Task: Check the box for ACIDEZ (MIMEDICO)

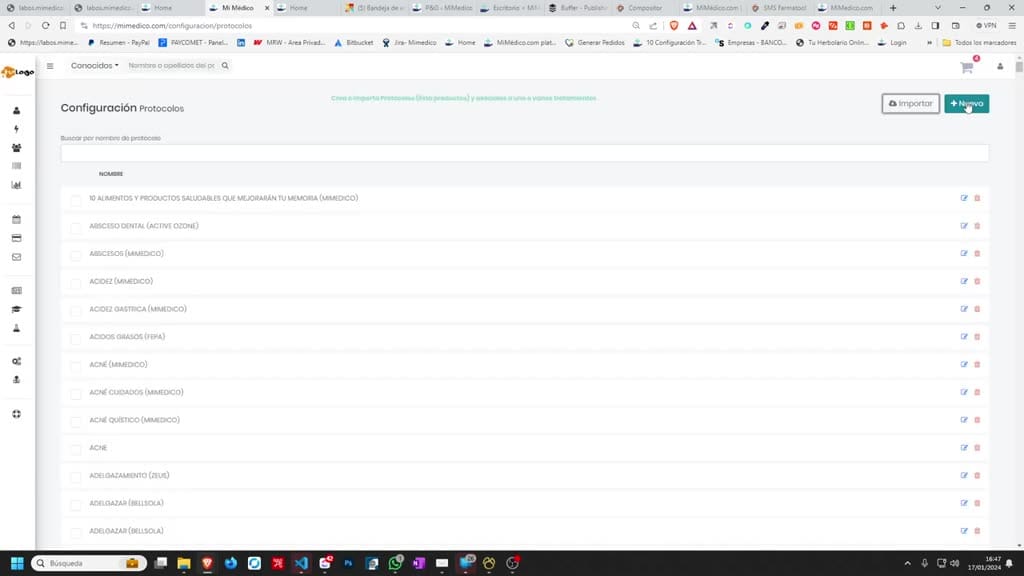Action: click(x=76, y=283)
